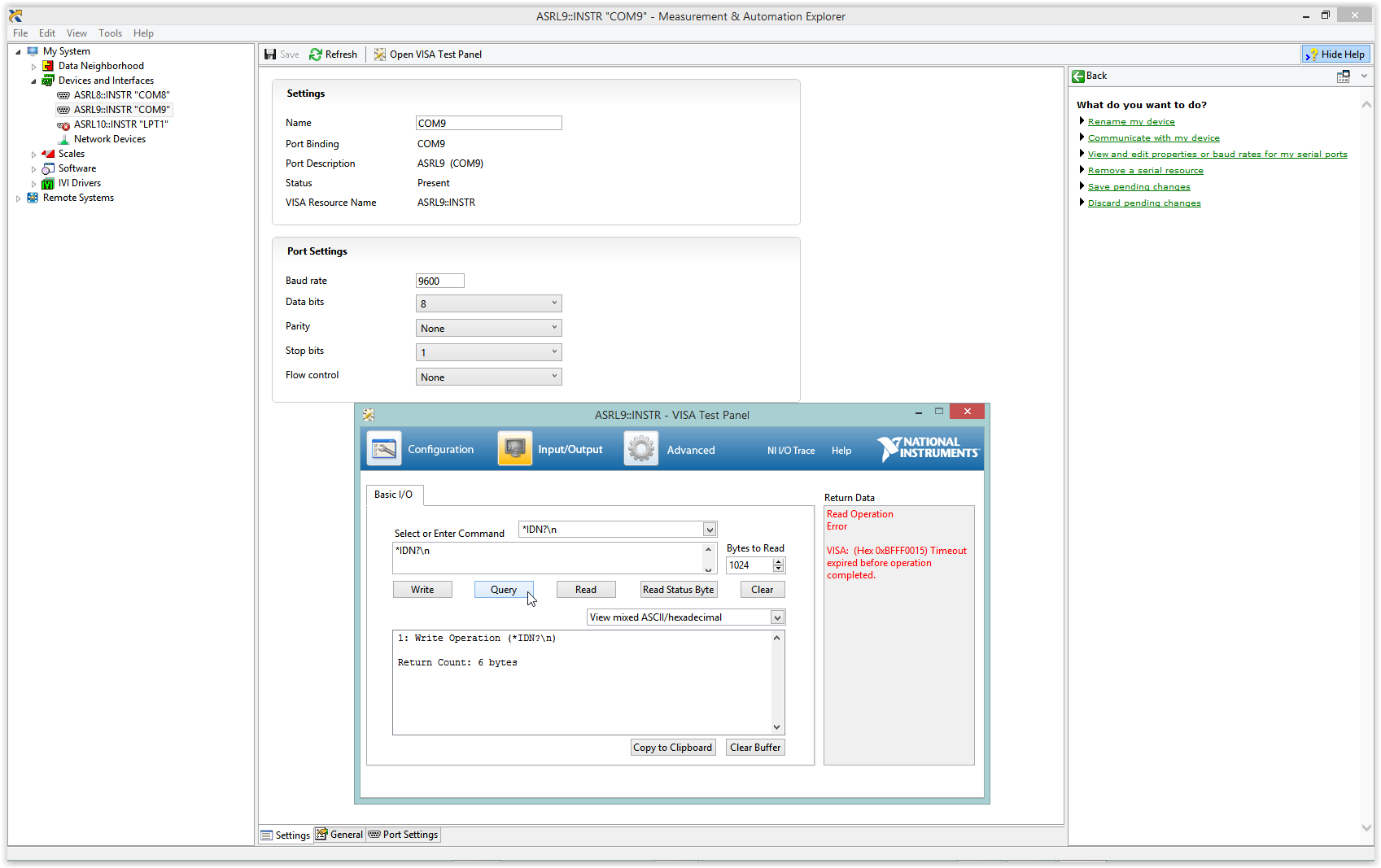1381x868 pixels.
Task: Open the Parity dropdown
Action: [x=488, y=328]
